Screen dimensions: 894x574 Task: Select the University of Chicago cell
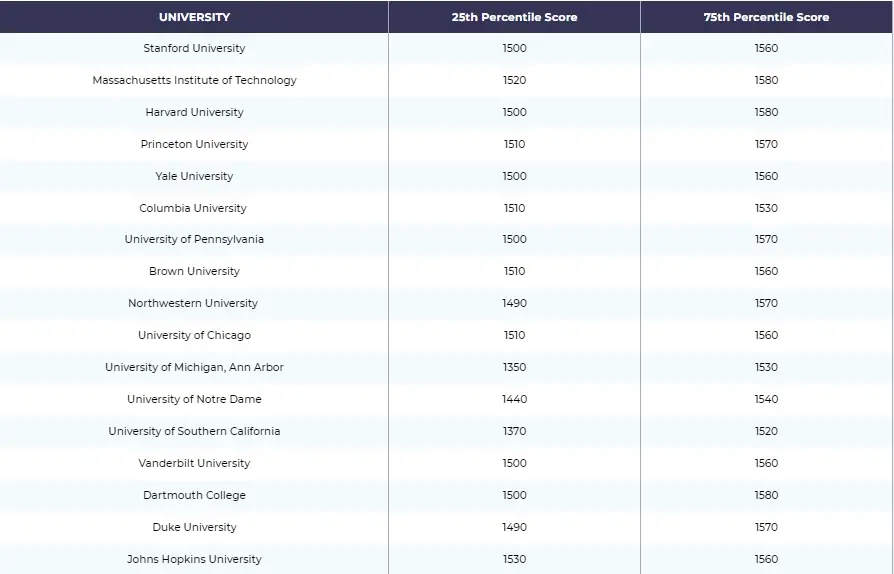pos(194,335)
